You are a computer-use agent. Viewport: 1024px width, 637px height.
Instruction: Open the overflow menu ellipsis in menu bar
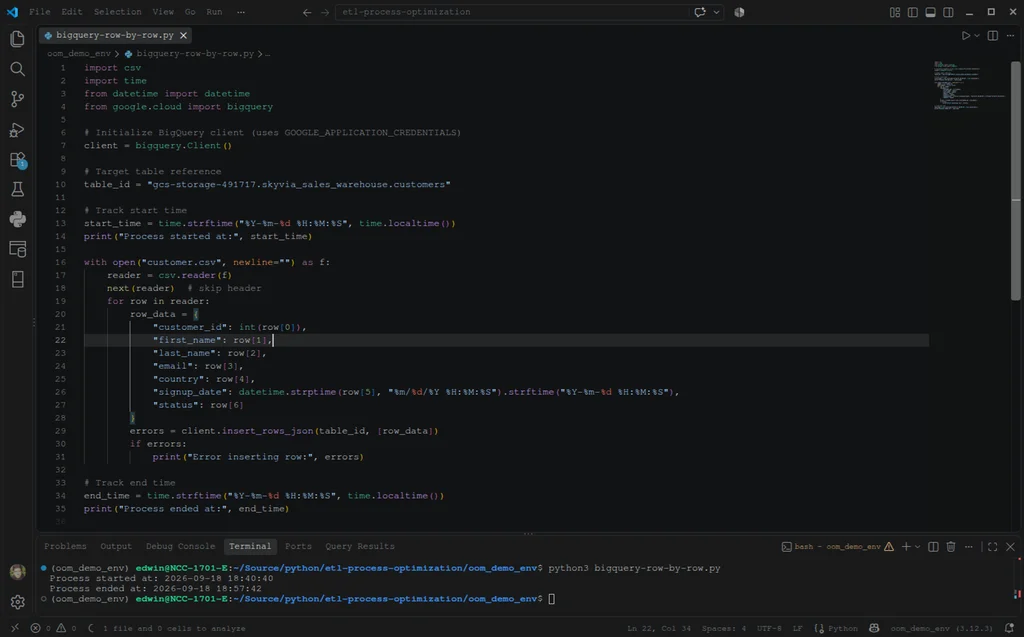tap(241, 12)
